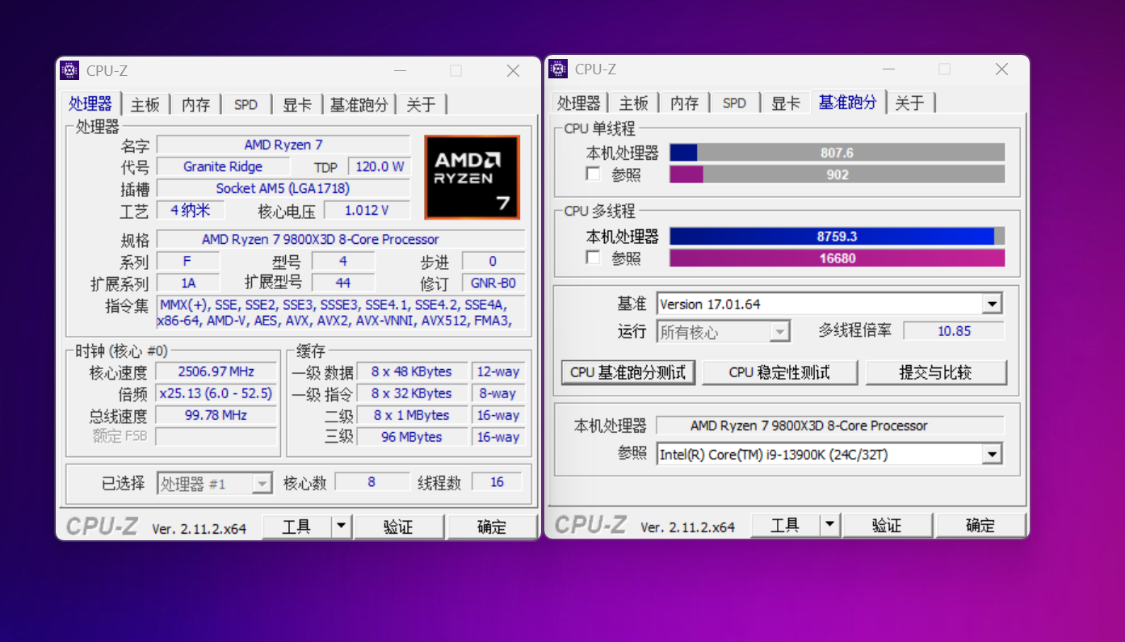This screenshot has height=642, width=1125.
Task: Switch to 显卡 tab in the processor window
Action: coord(296,105)
